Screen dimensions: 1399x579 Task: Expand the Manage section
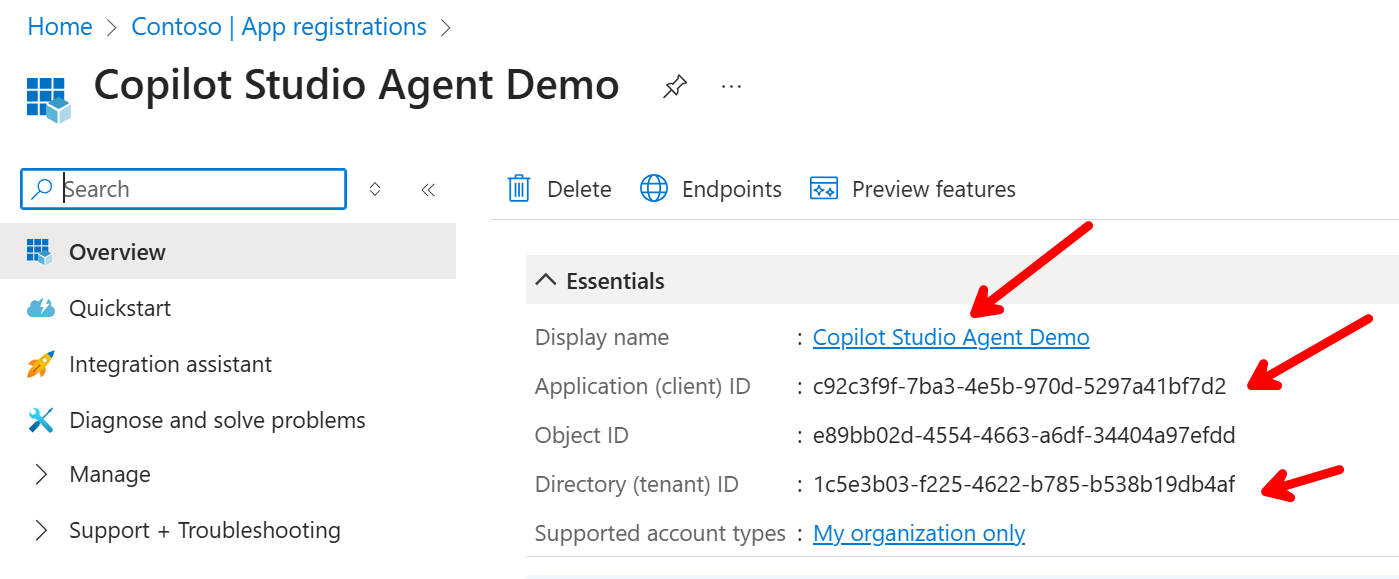tap(41, 475)
